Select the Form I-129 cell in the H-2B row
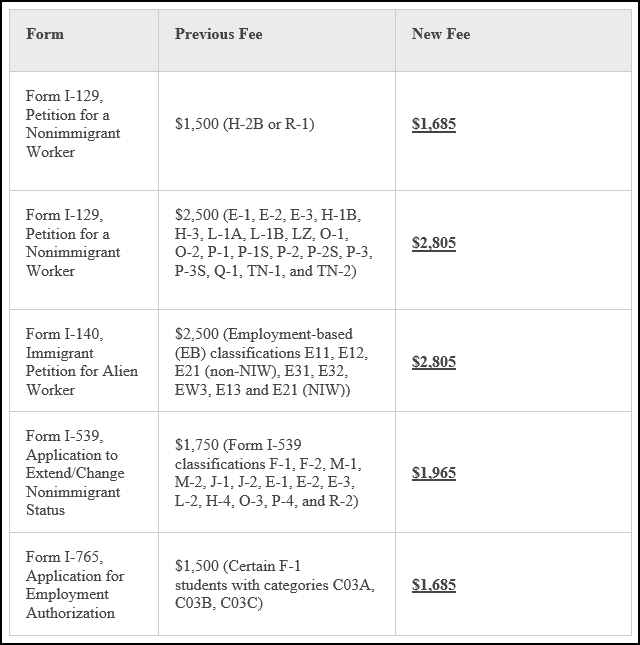The width and height of the screenshot is (640, 645). pyautogui.click(x=73, y=124)
